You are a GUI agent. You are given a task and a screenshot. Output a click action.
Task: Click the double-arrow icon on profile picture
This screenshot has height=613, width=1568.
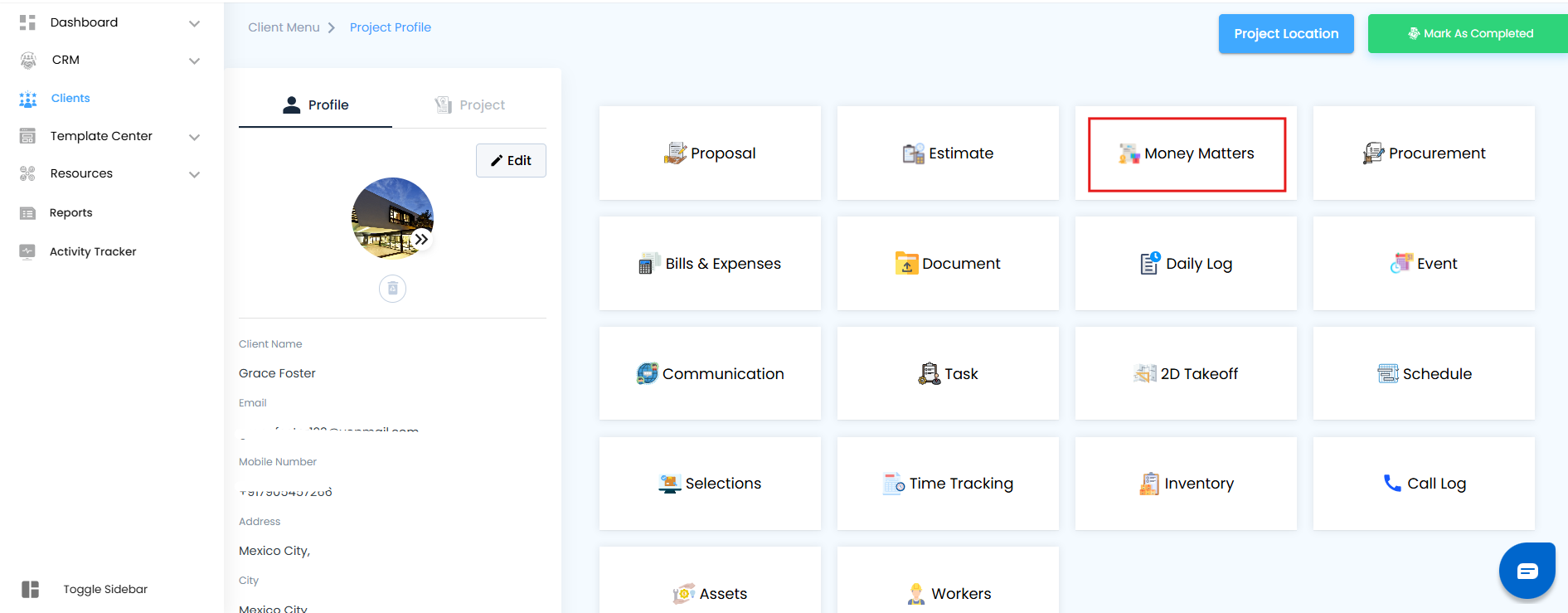421,240
